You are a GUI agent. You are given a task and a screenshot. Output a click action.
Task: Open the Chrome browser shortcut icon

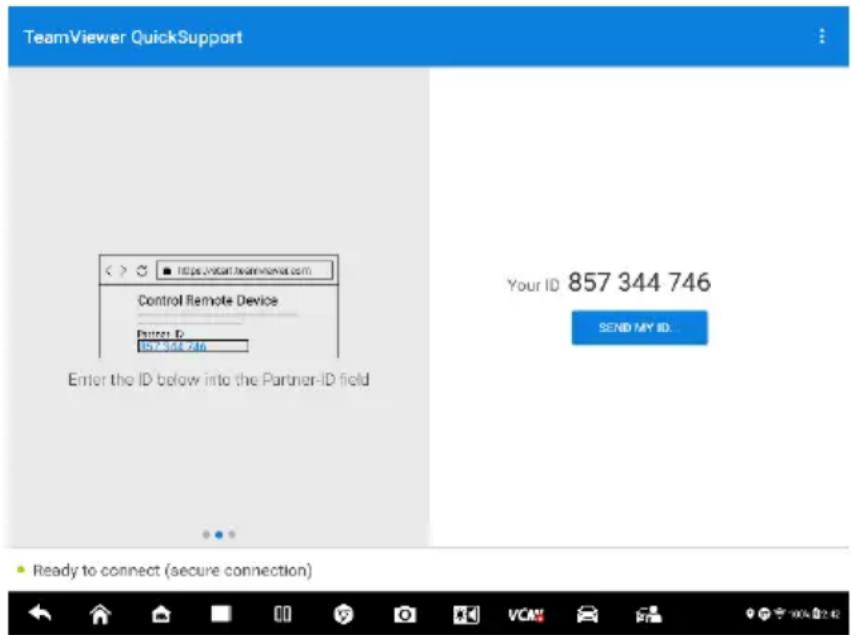[x=343, y=614]
